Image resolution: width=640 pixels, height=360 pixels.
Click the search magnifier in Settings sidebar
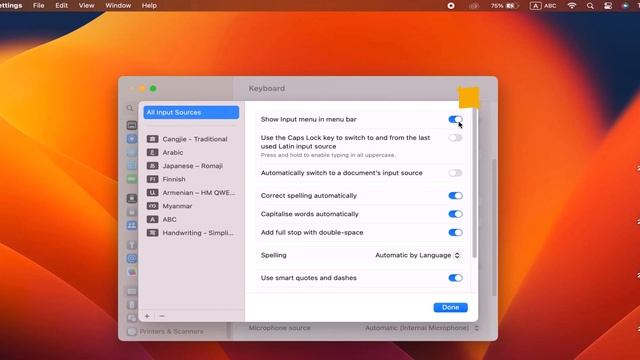click(130, 108)
